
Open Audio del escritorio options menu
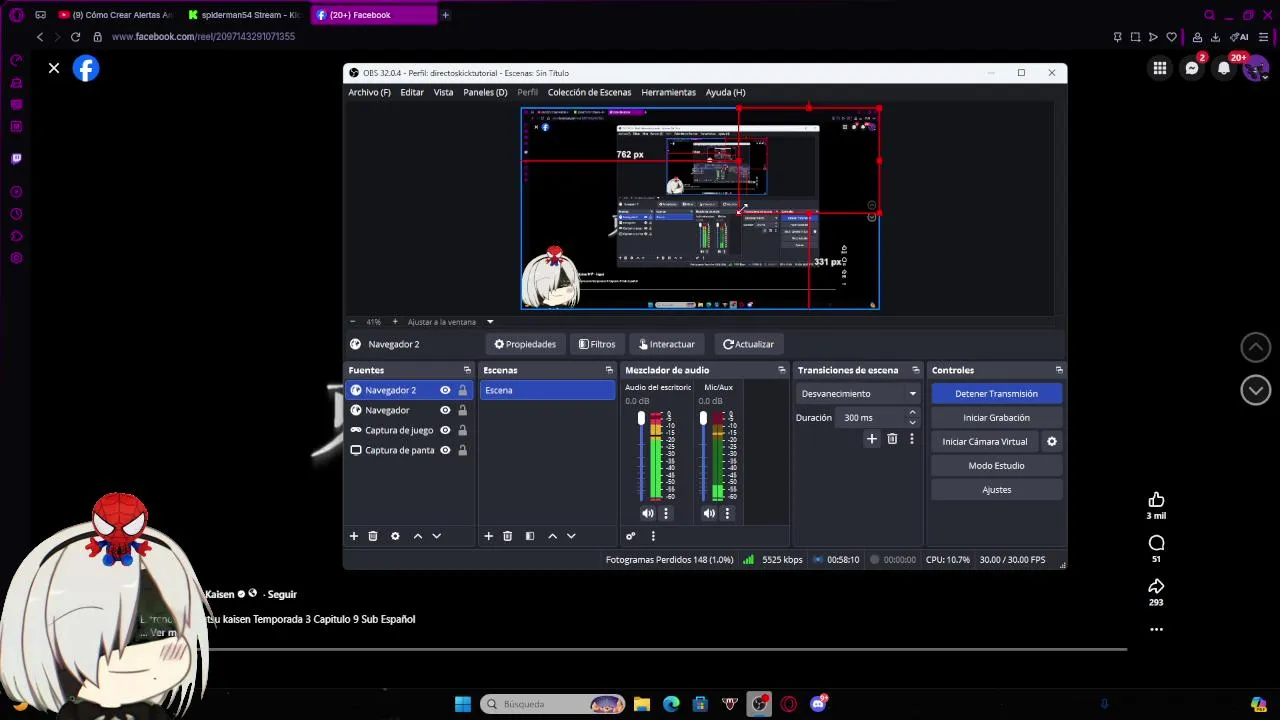(666, 513)
